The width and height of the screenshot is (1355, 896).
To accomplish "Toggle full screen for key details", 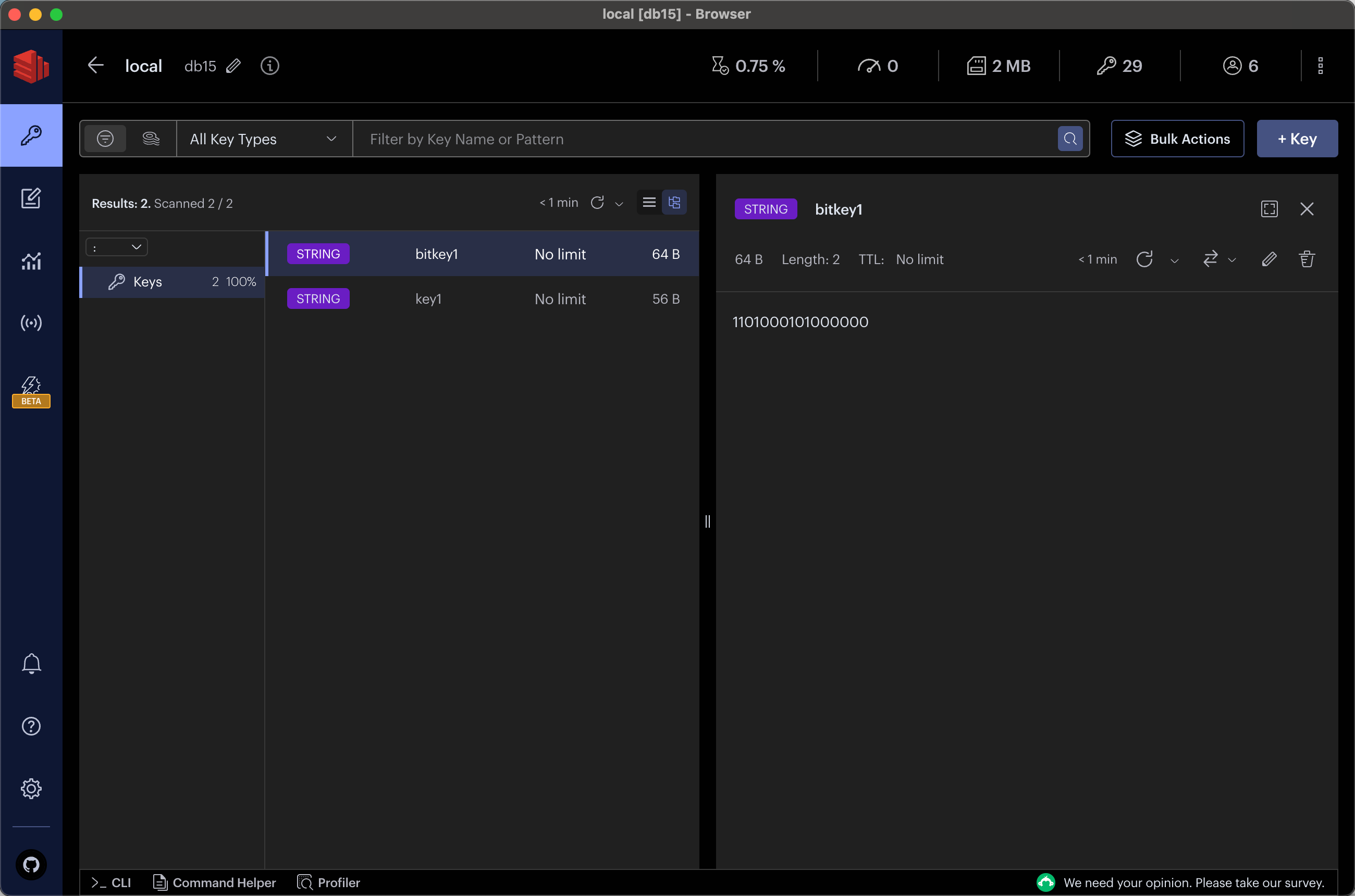I will tap(1269, 209).
